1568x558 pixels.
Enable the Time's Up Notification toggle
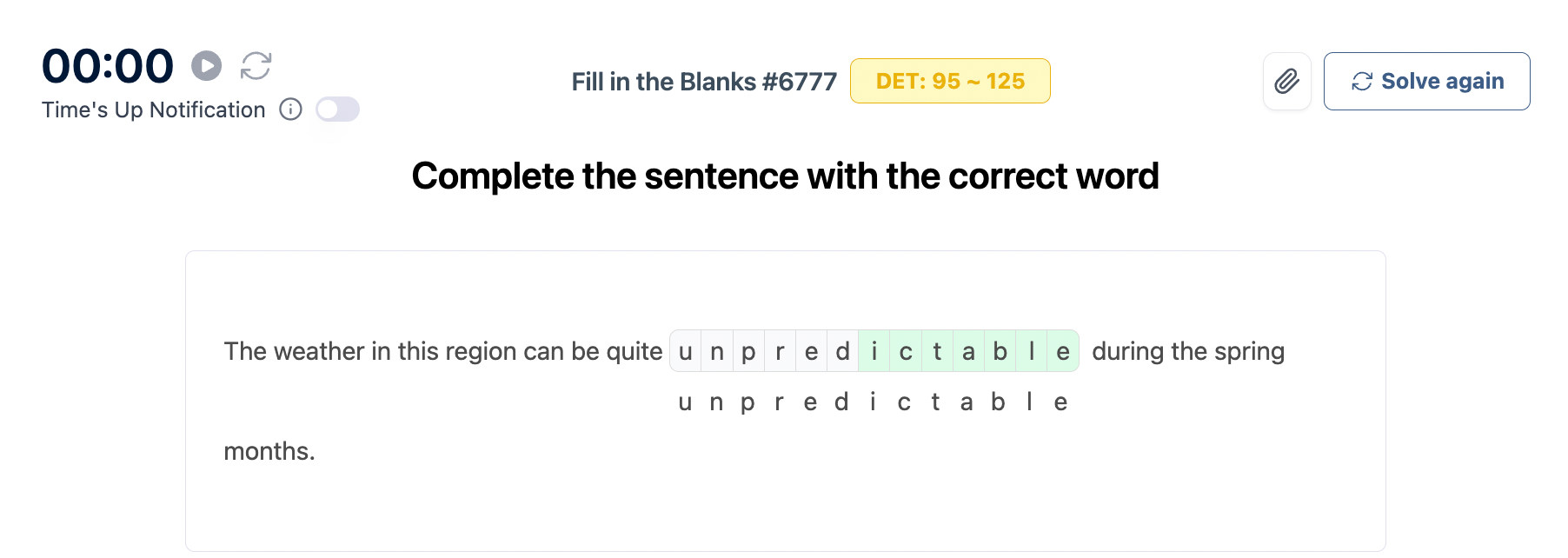pos(337,110)
